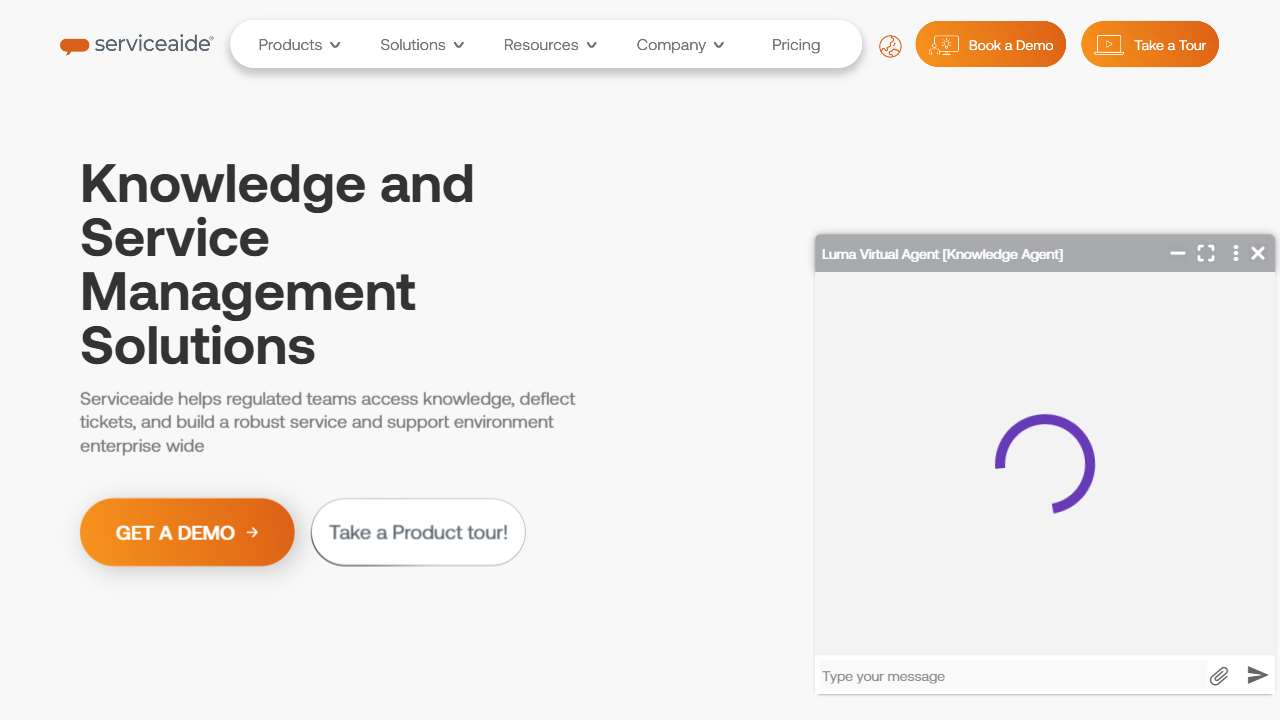Viewport: 1280px width, 720px height.
Task: Attach a file with the paperclip icon
Action: pos(1218,676)
